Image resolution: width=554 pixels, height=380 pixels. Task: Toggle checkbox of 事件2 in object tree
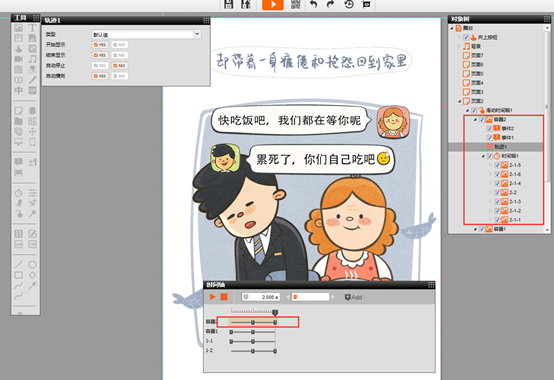point(490,129)
